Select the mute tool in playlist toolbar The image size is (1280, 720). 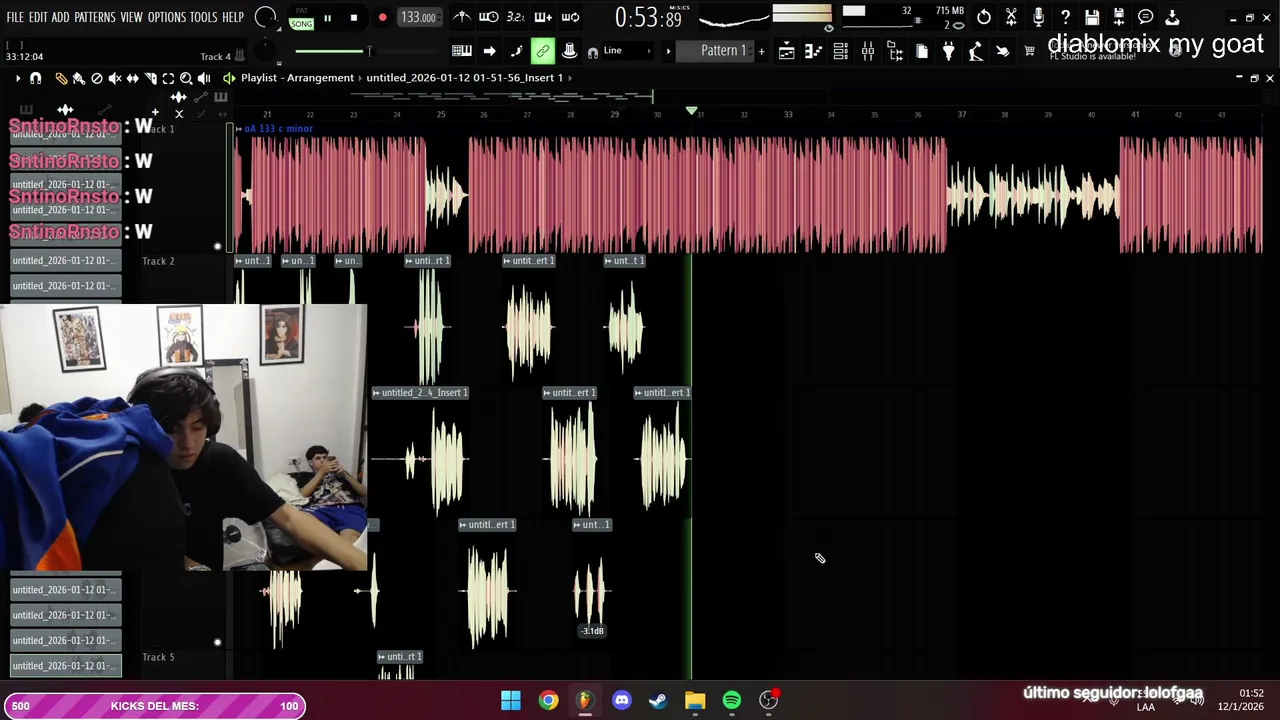pyautogui.click(x=114, y=78)
